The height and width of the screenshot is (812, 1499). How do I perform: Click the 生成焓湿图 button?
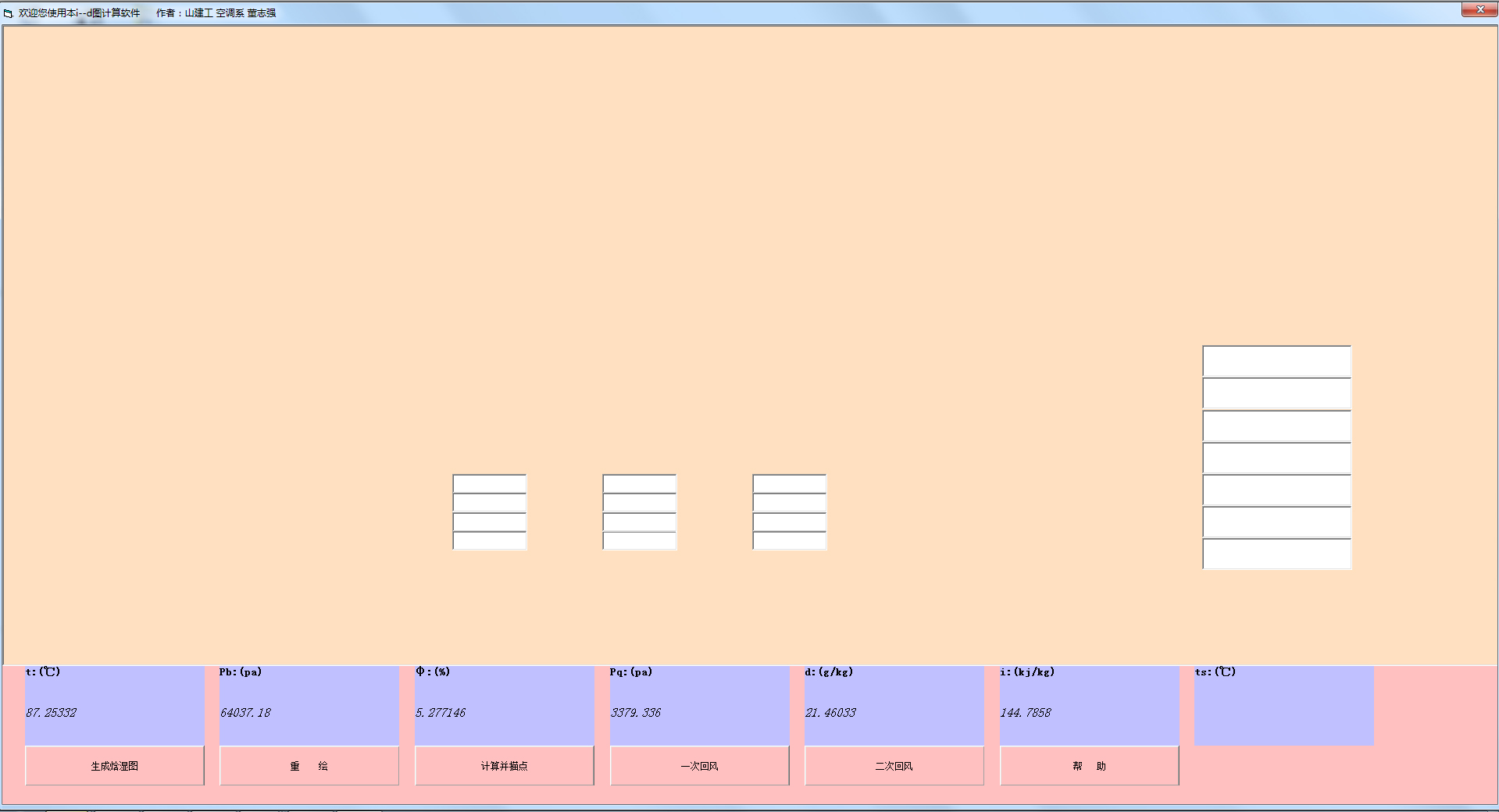115,766
